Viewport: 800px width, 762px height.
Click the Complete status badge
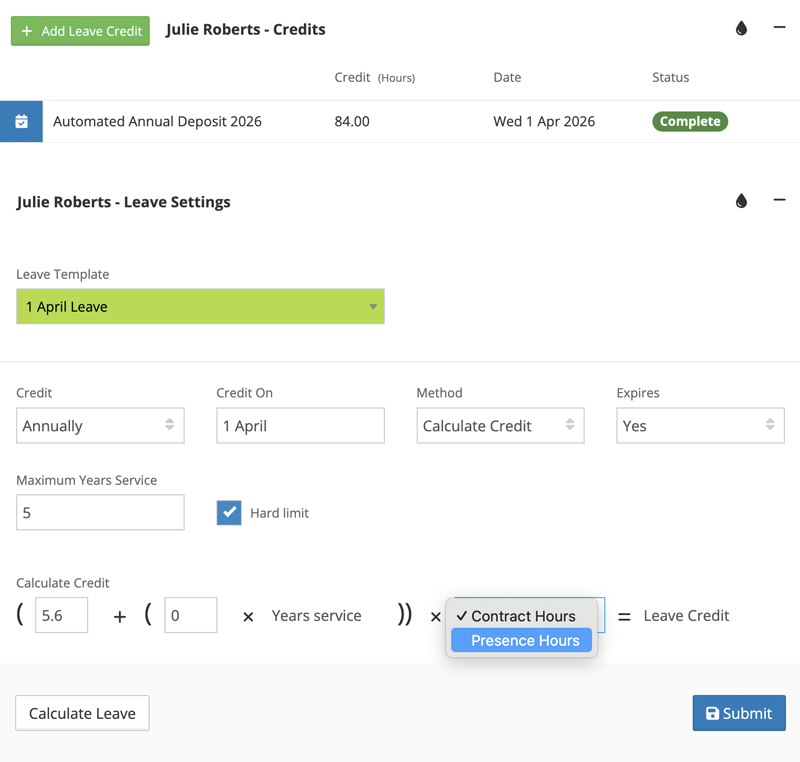coord(690,121)
